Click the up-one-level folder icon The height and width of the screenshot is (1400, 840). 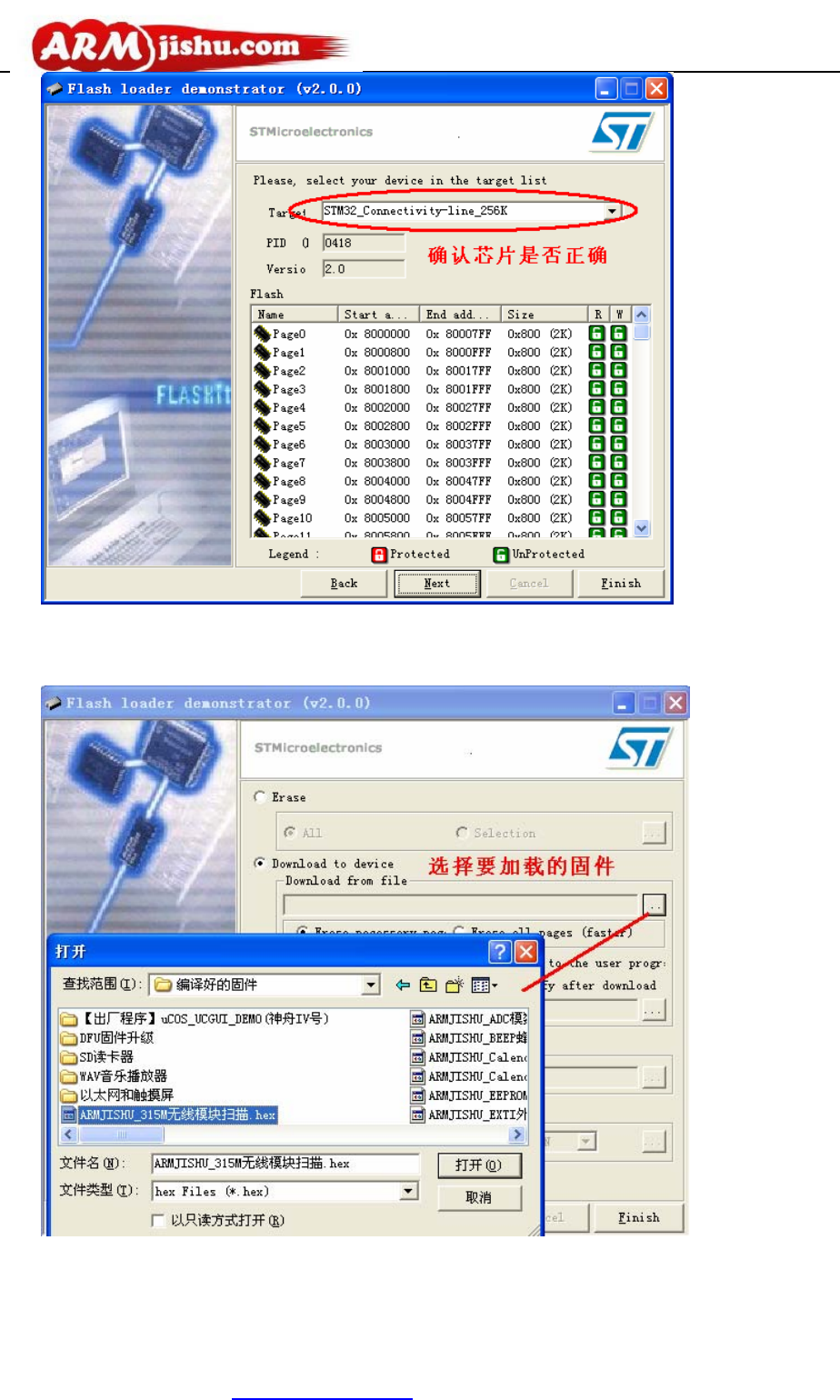coord(428,985)
